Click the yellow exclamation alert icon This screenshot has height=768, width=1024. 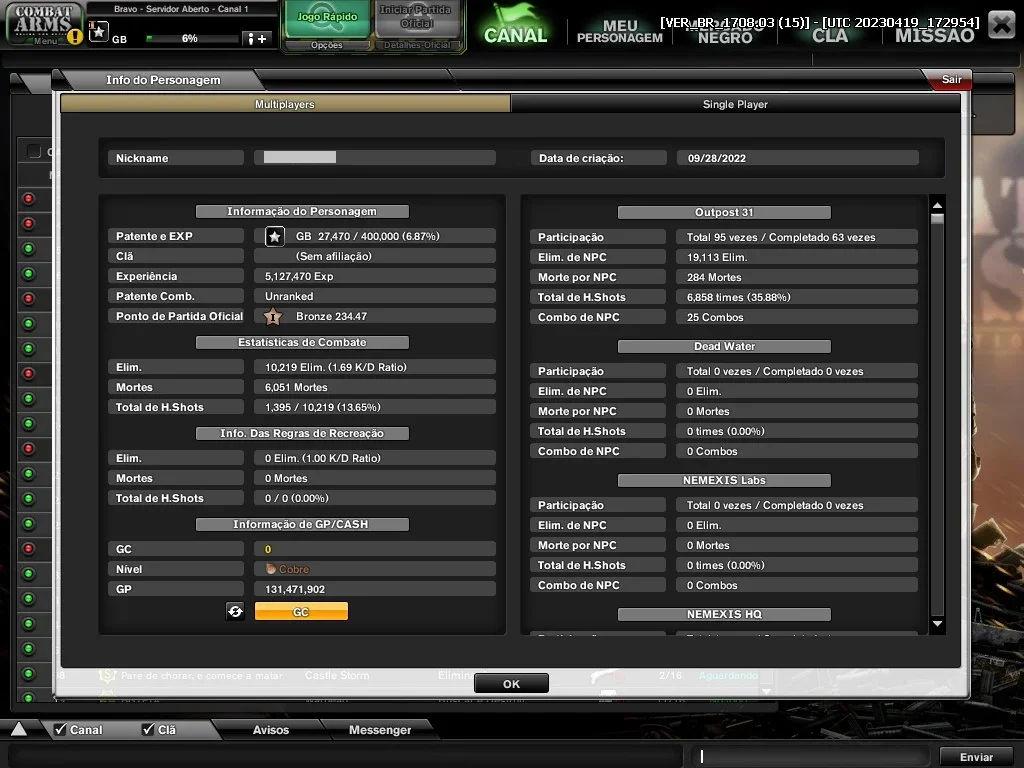(x=74, y=37)
